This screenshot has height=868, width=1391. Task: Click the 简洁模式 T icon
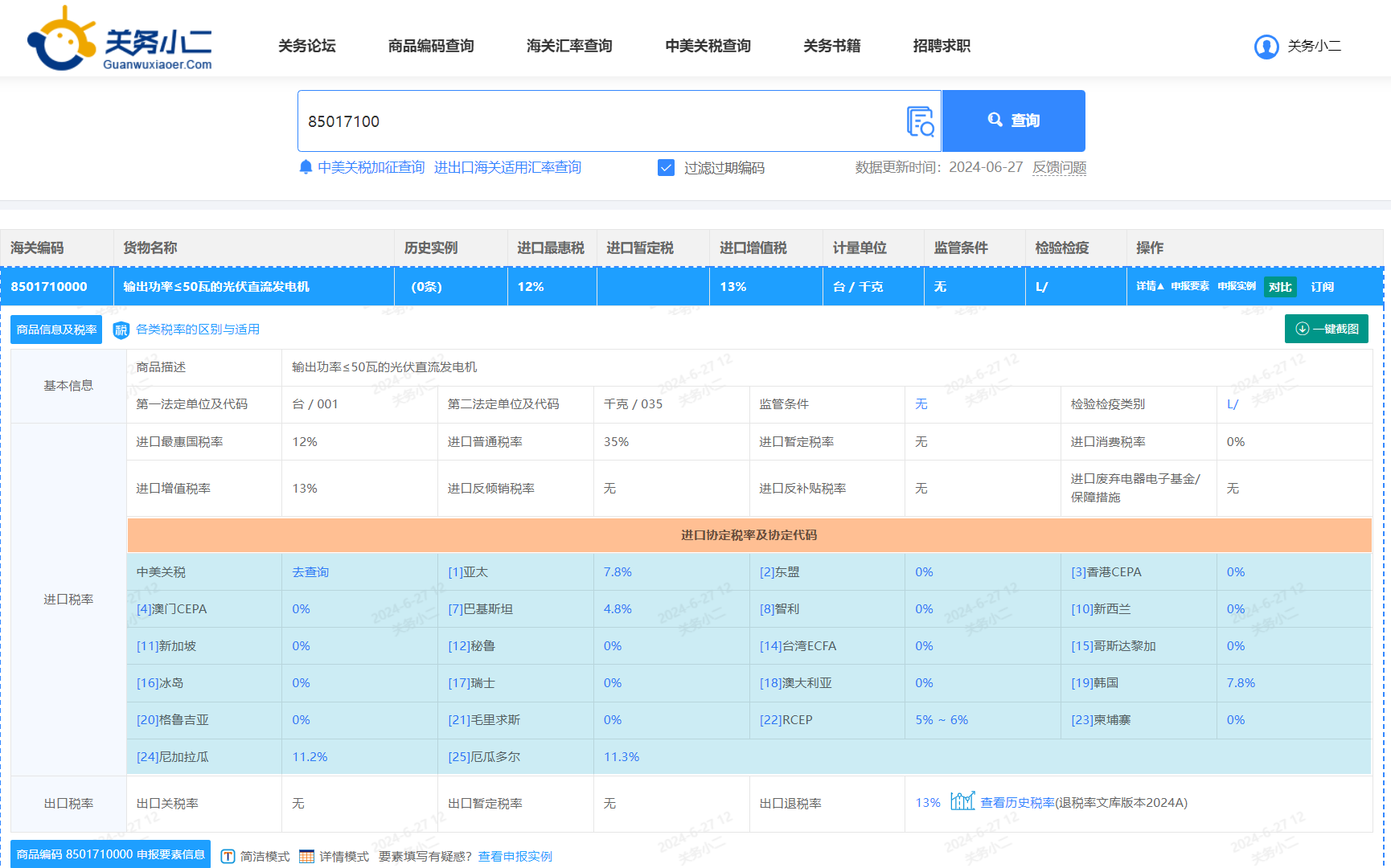point(228,857)
